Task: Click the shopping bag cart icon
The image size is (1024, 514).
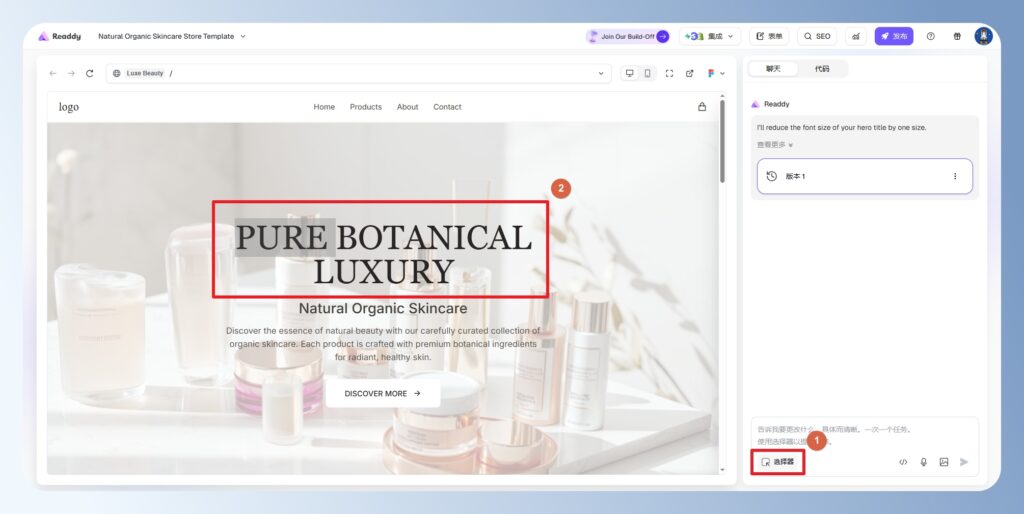Action: coord(701,107)
